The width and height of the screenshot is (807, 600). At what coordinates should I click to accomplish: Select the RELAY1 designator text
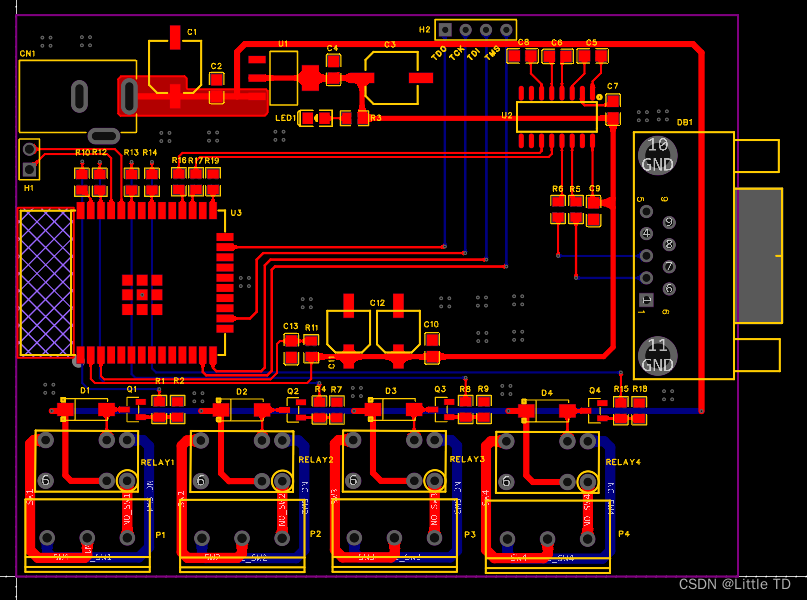point(157,462)
